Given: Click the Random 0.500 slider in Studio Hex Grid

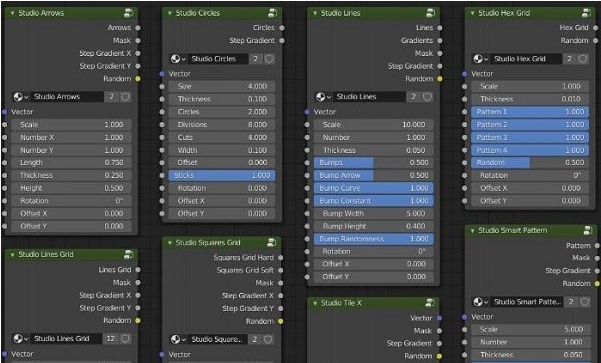Looking at the screenshot, I should pyautogui.click(x=530, y=163).
